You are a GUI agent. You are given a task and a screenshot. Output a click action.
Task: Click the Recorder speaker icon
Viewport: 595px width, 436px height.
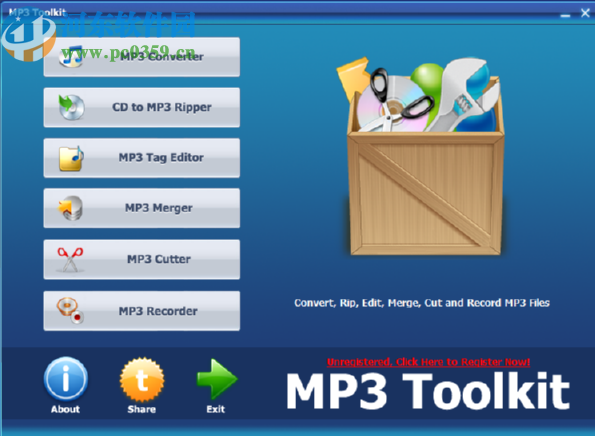pyautogui.click(x=70, y=311)
